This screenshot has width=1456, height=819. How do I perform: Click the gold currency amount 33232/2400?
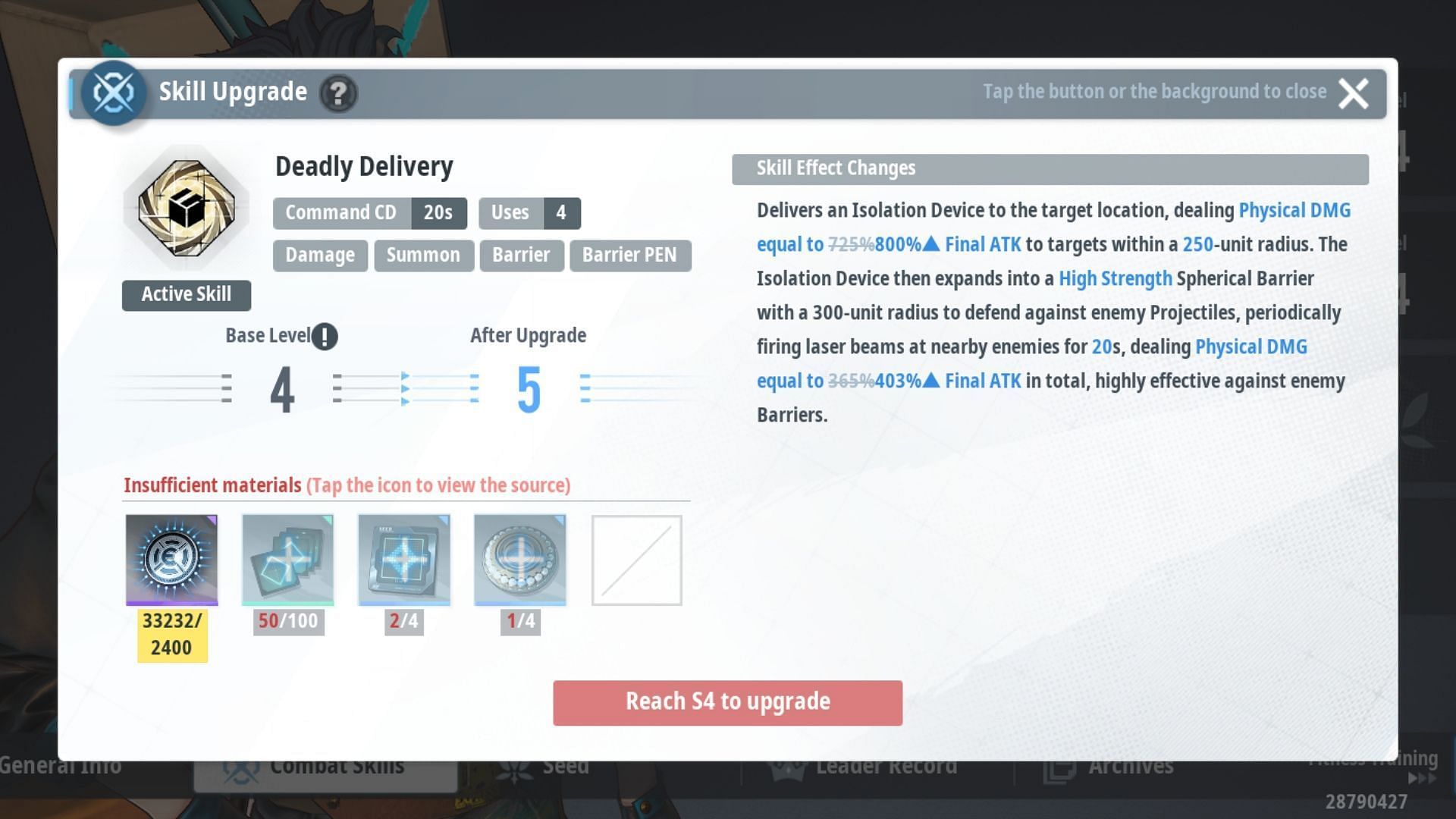pyautogui.click(x=170, y=634)
